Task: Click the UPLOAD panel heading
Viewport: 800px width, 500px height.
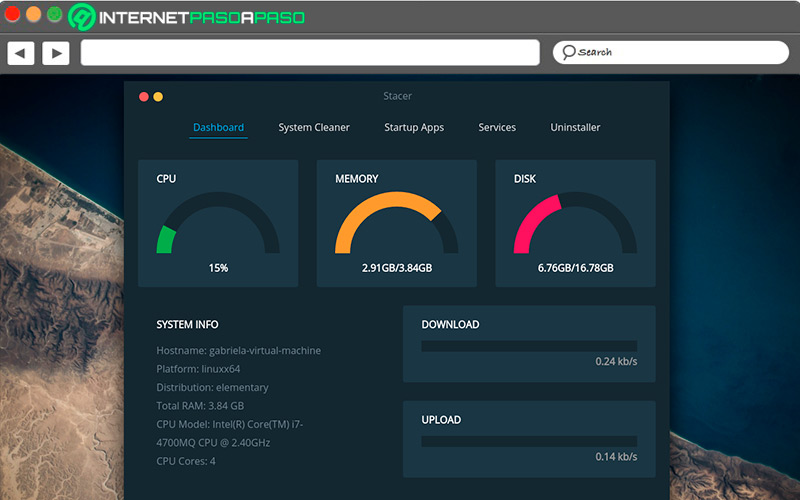Action: point(441,420)
